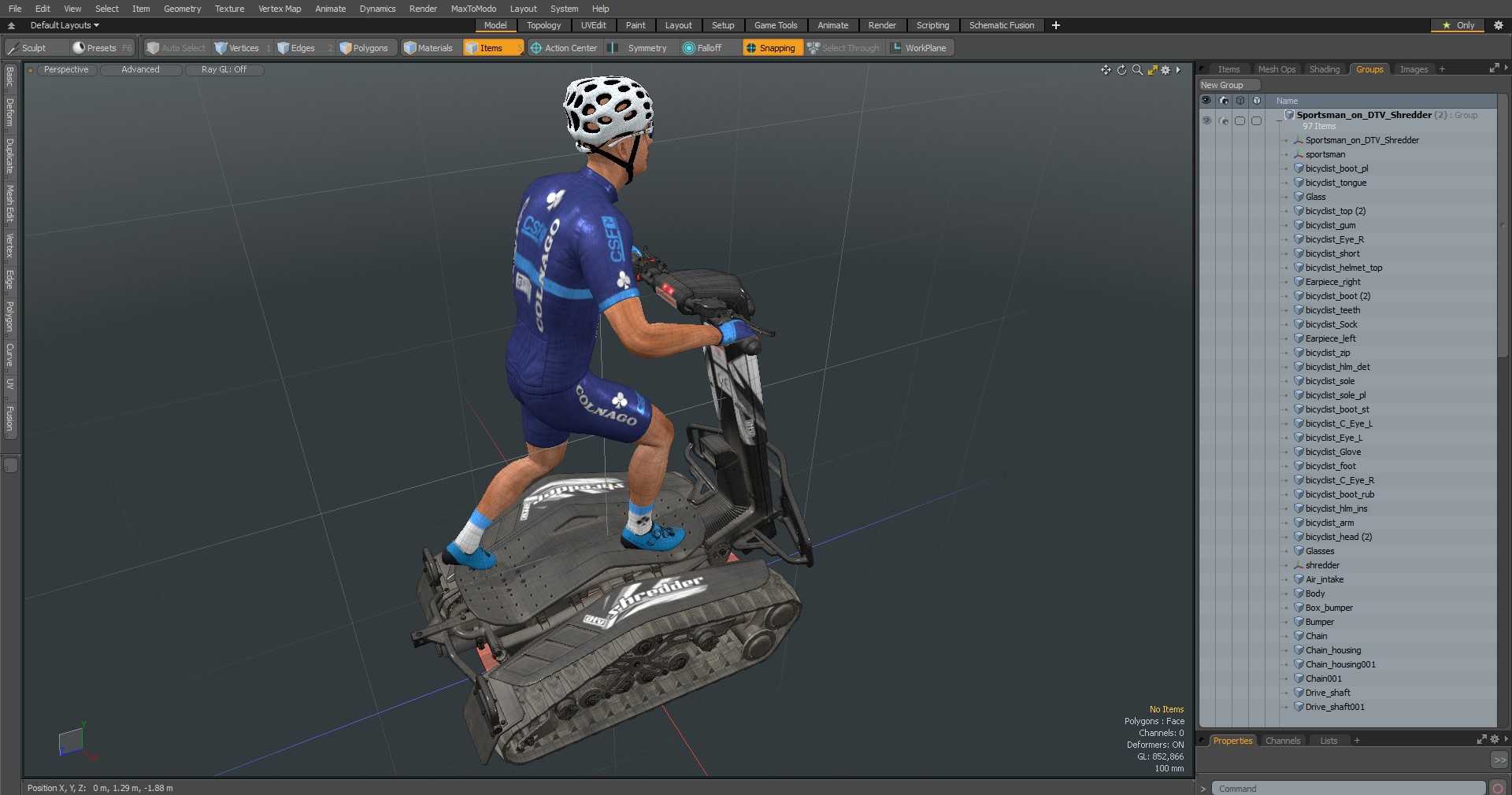Toggle the Only star button
The height and width of the screenshot is (795, 1512).
pos(1458,25)
